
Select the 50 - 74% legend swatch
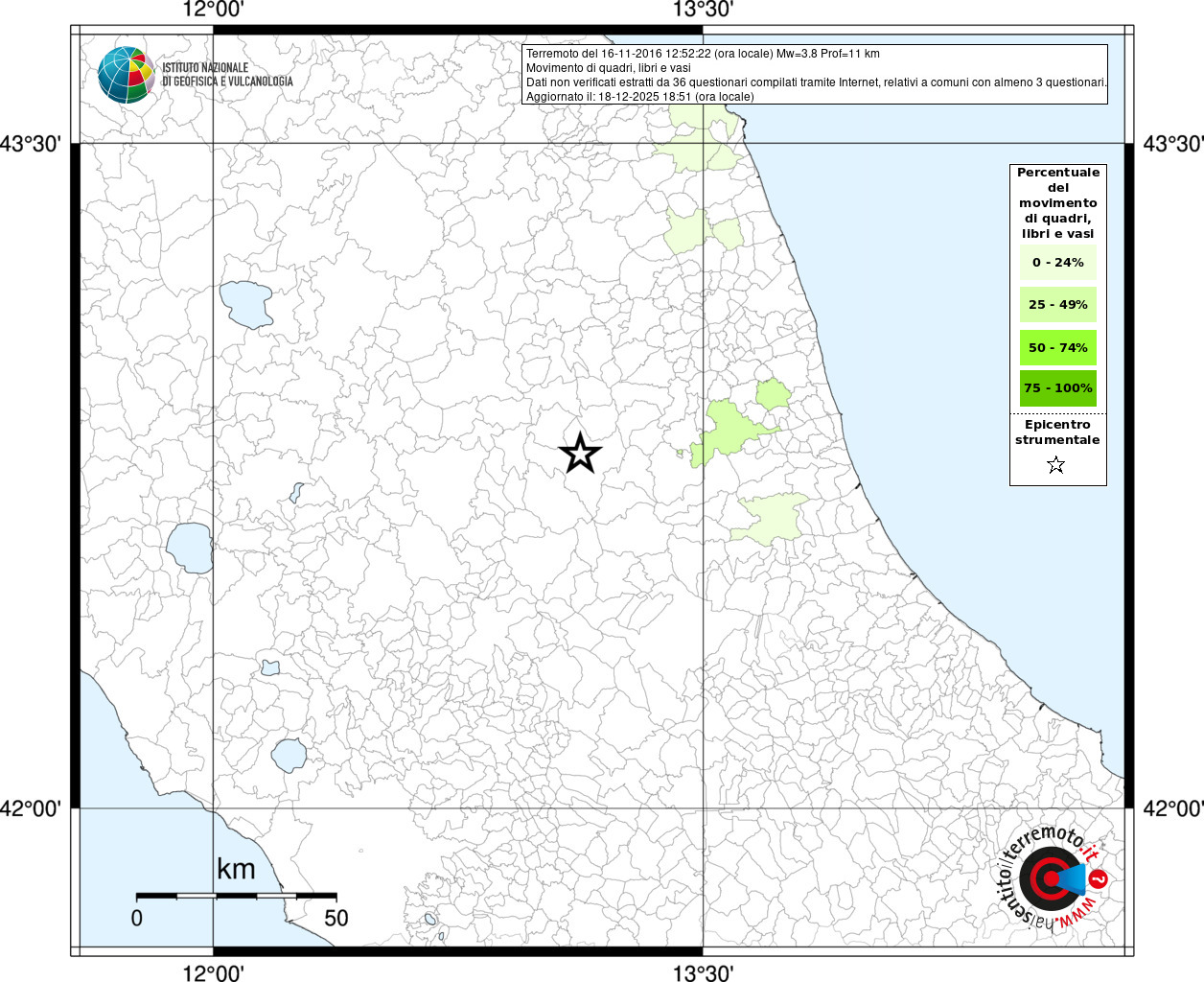pyautogui.click(x=1058, y=347)
